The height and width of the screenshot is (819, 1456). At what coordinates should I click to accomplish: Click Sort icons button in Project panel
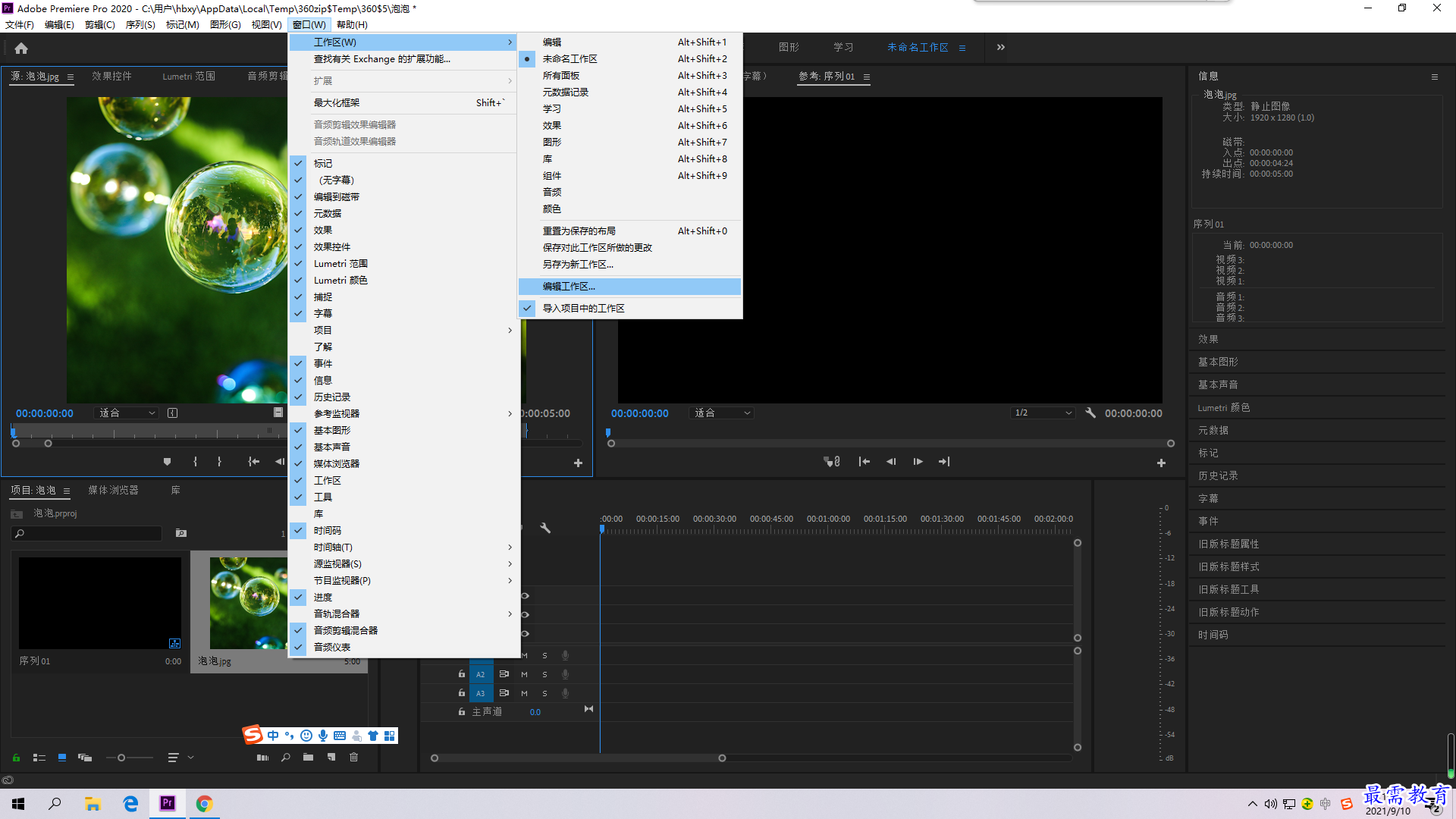(173, 758)
